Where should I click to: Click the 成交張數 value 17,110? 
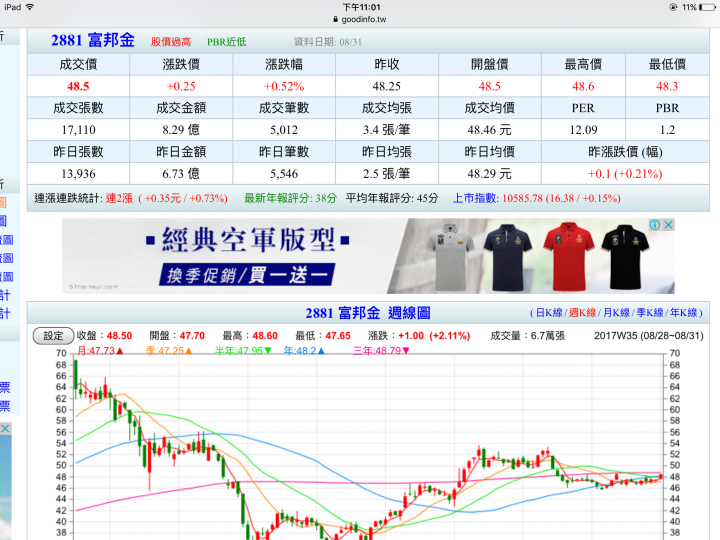coord(79,130)
